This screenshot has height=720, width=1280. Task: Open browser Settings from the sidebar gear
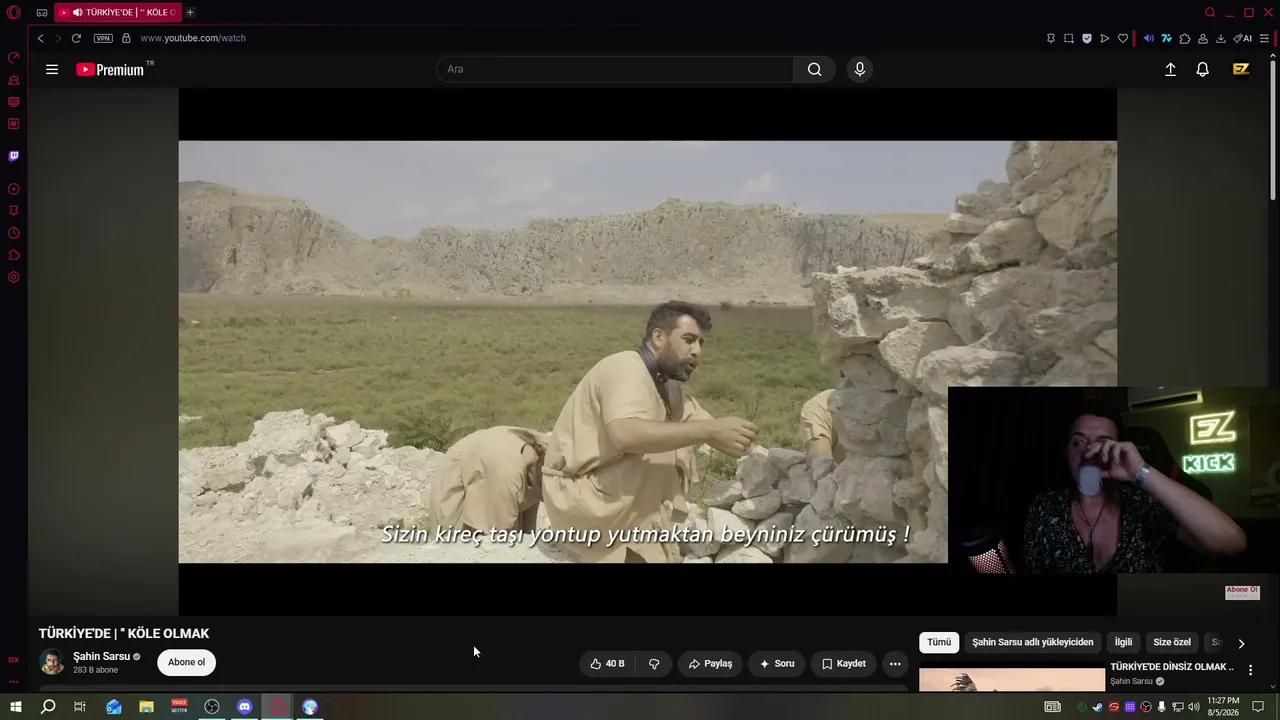pos(14,277)
